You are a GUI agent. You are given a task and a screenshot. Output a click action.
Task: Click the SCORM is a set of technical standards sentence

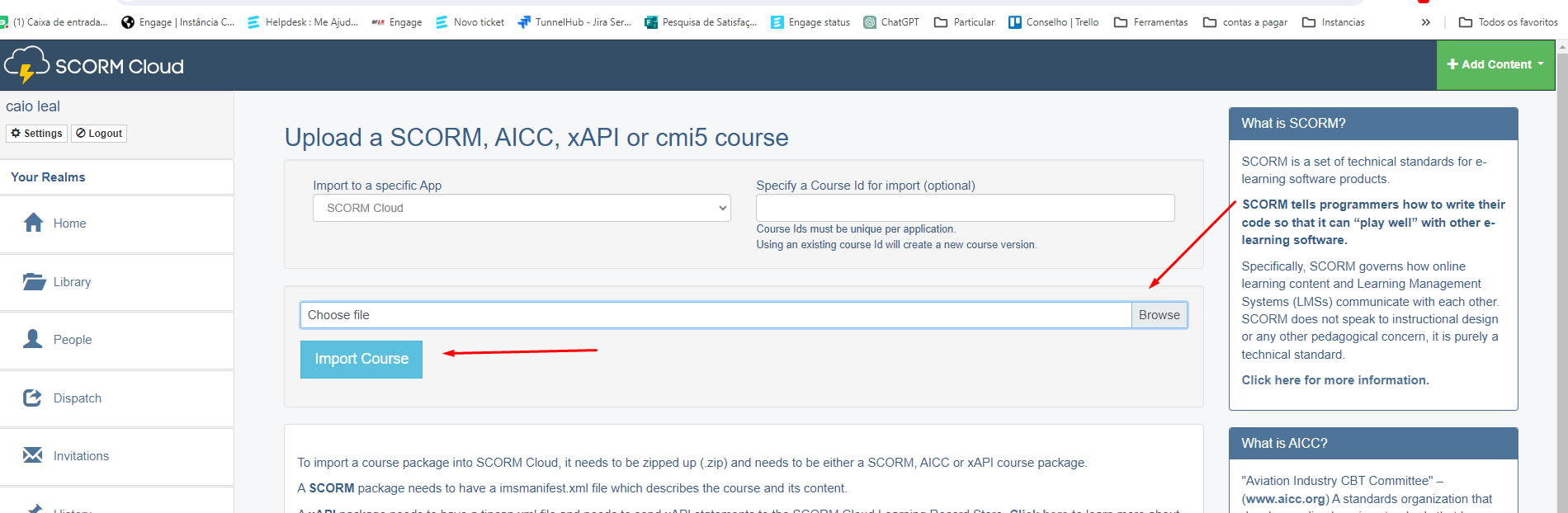(x=1364, y=171)
